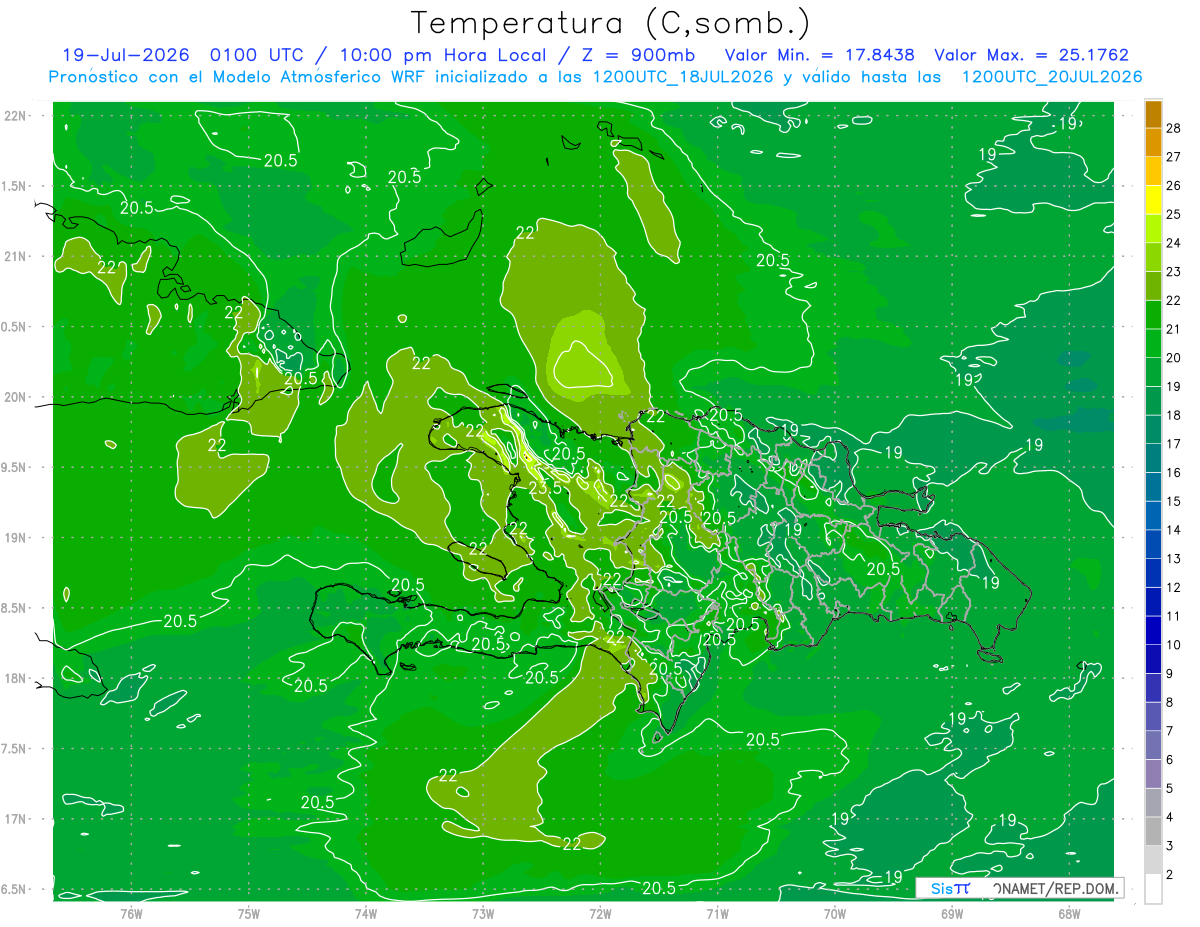
Task: Click the orange-brown swatch atop the temperature legend
Action: [1153, 115]
